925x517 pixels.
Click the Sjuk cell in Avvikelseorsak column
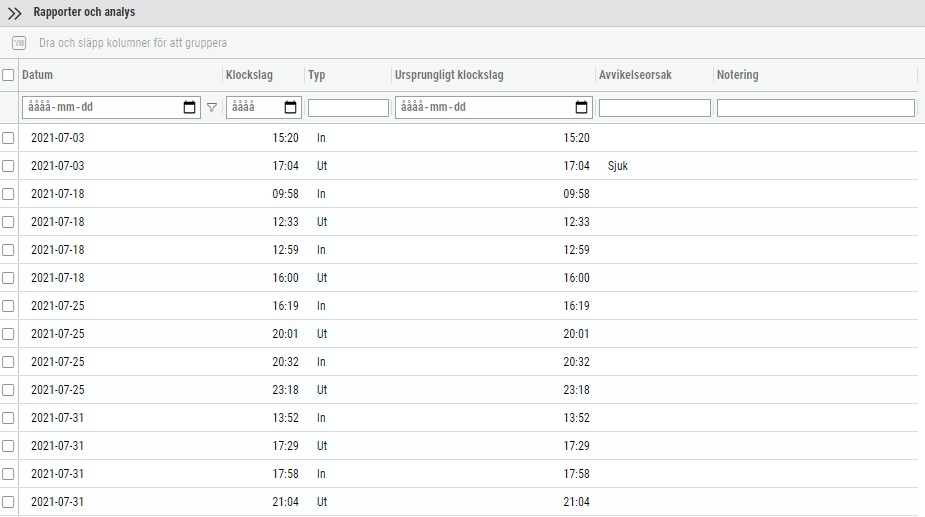[618, 166]
